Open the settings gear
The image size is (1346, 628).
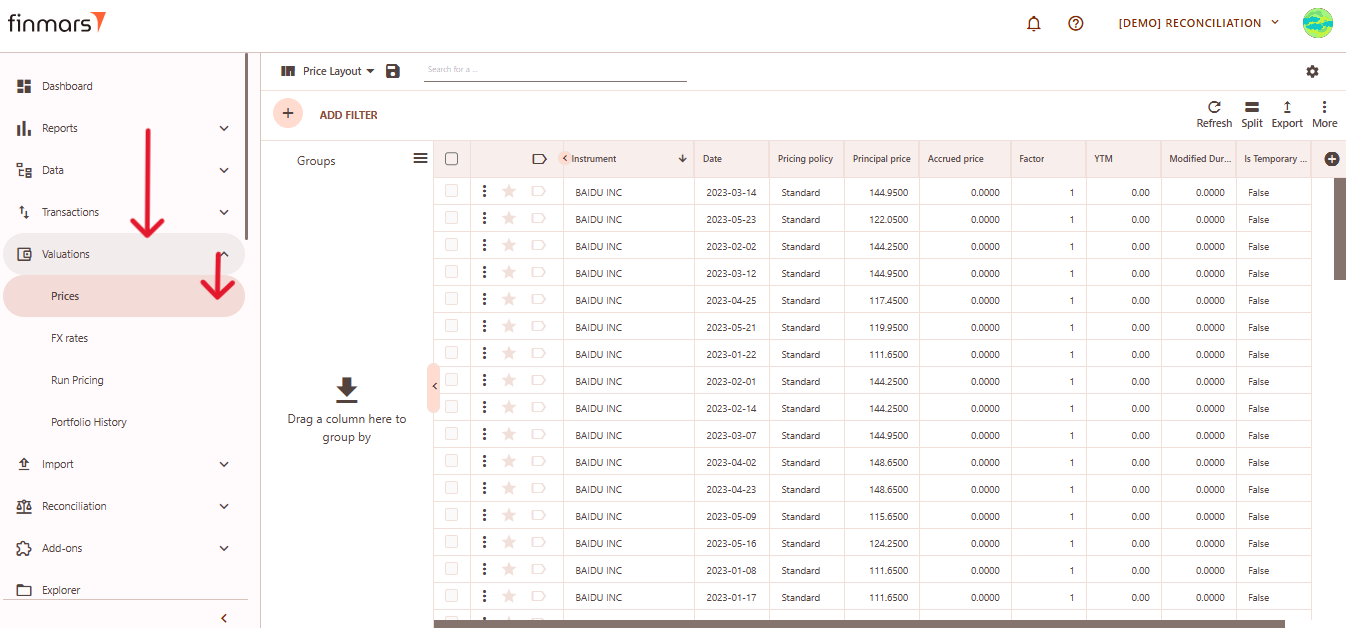[x=1312, y=71]
